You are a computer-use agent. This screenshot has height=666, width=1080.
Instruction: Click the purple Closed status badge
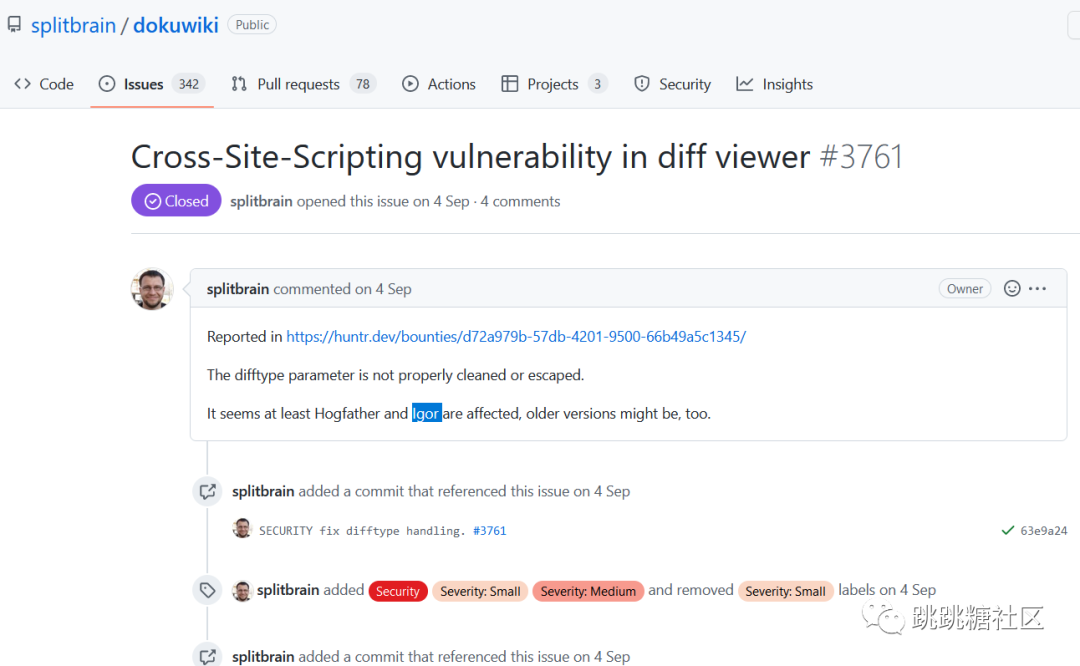click(176, 200)
